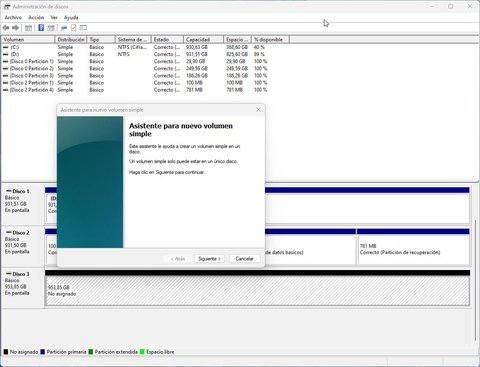
Task: Open the Ver menu
Action: (54, 17)
